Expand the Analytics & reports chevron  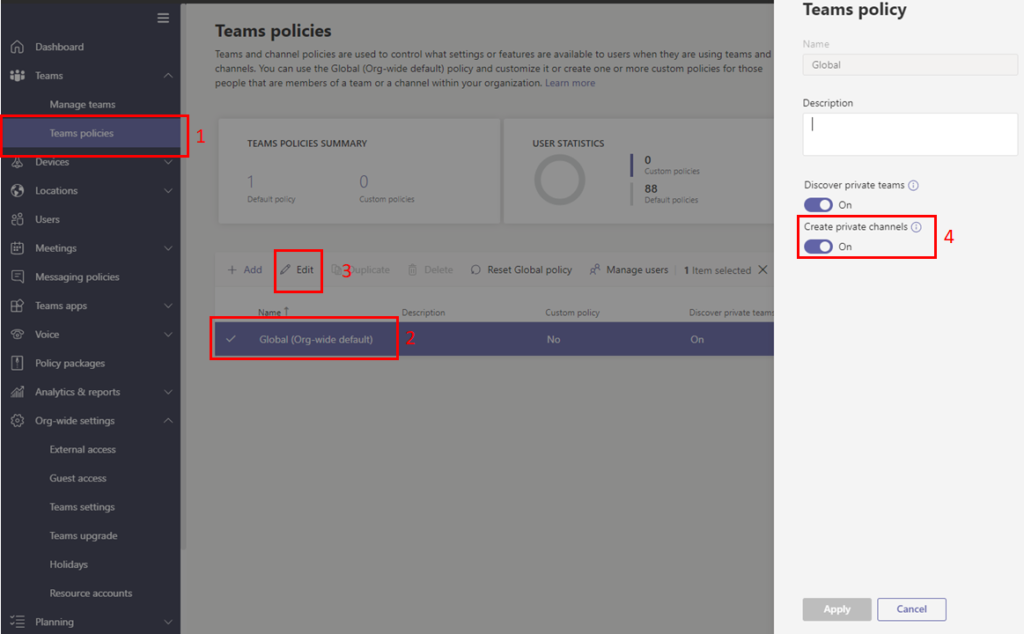[x=168, y=391]
